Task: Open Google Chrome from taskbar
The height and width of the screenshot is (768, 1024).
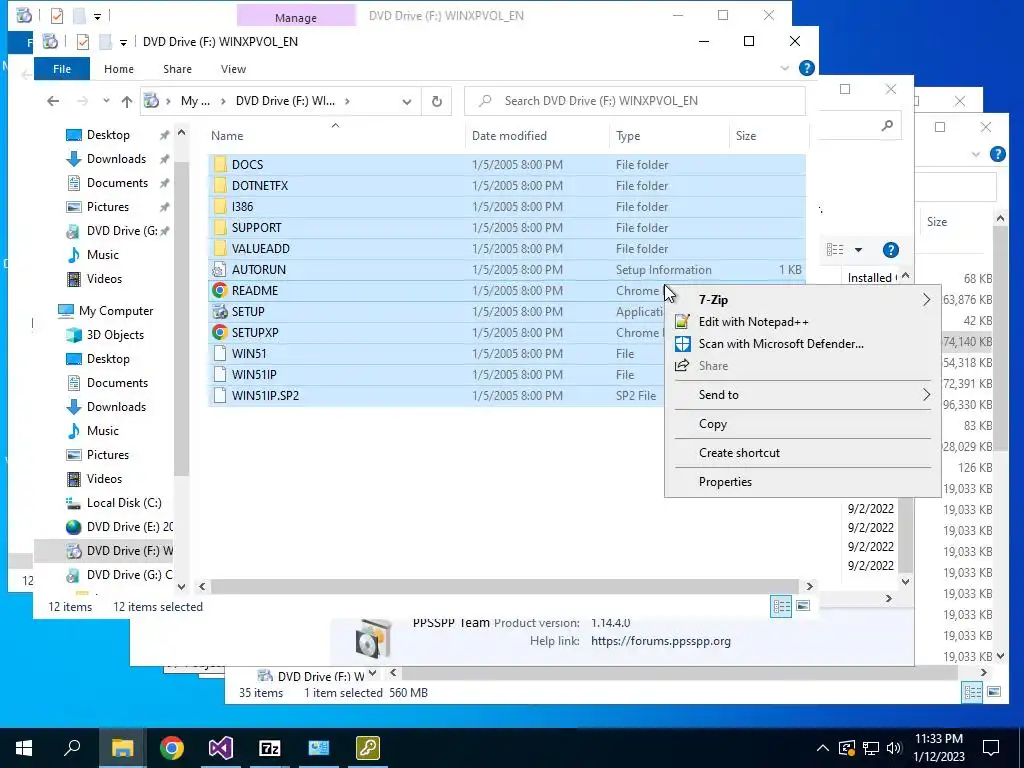Action: tap(172, 748)
